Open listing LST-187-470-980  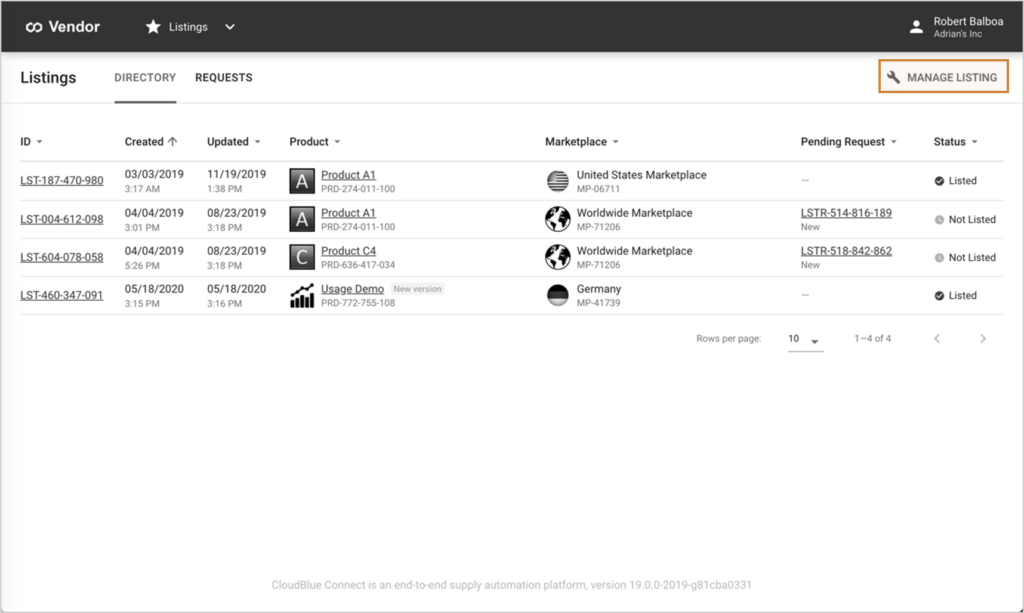coord(61,180)
